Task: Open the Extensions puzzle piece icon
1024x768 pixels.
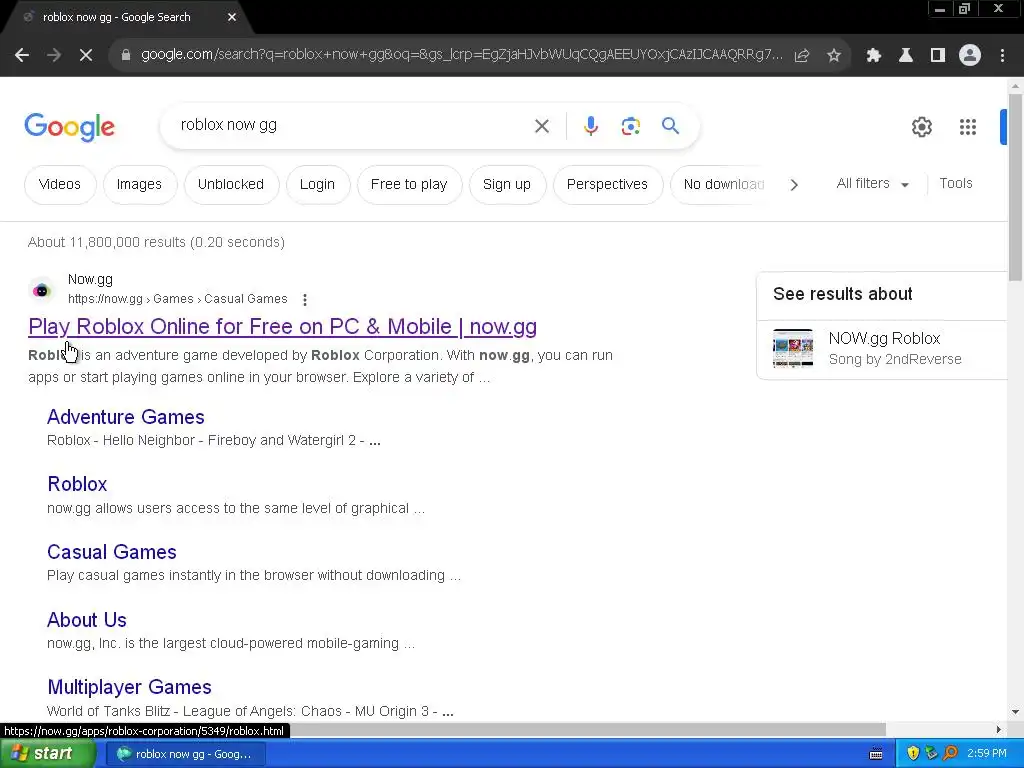Action: point(873,56)
